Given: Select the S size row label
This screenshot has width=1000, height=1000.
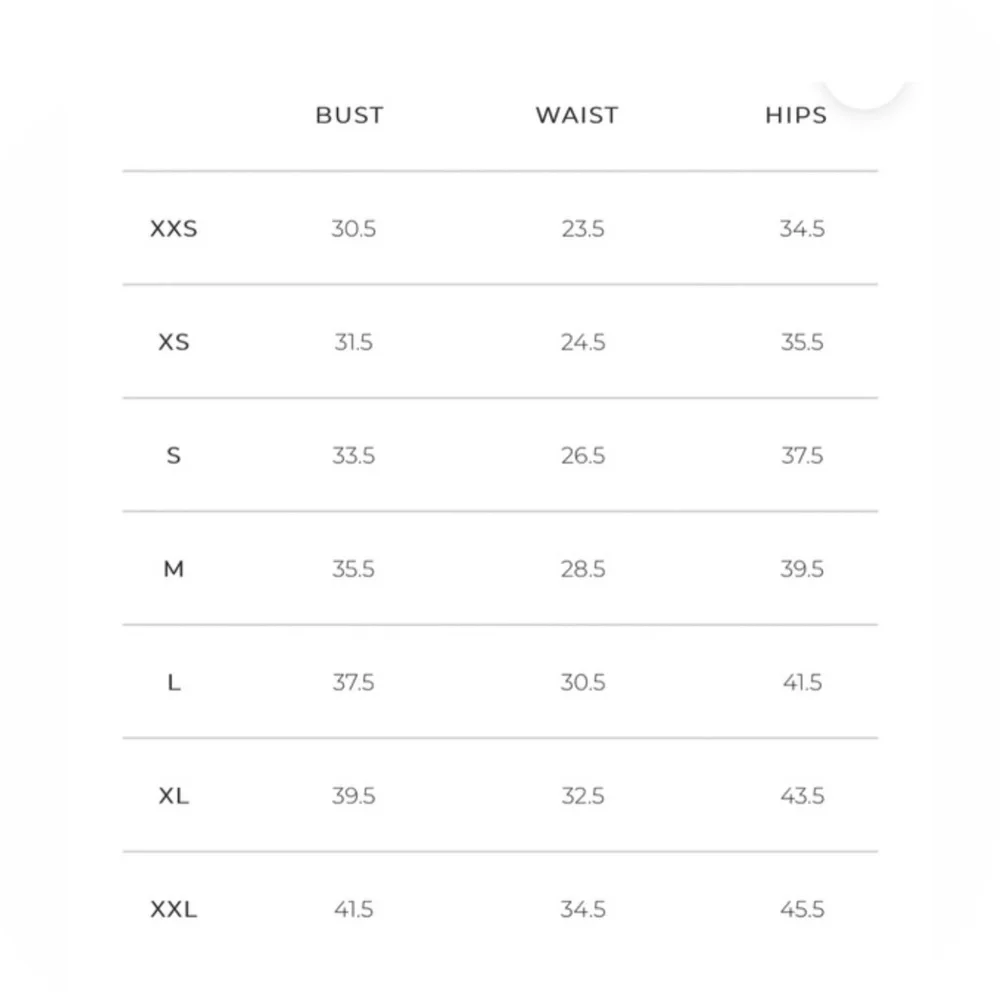Looking at the screenshot, I should (173, 455).
